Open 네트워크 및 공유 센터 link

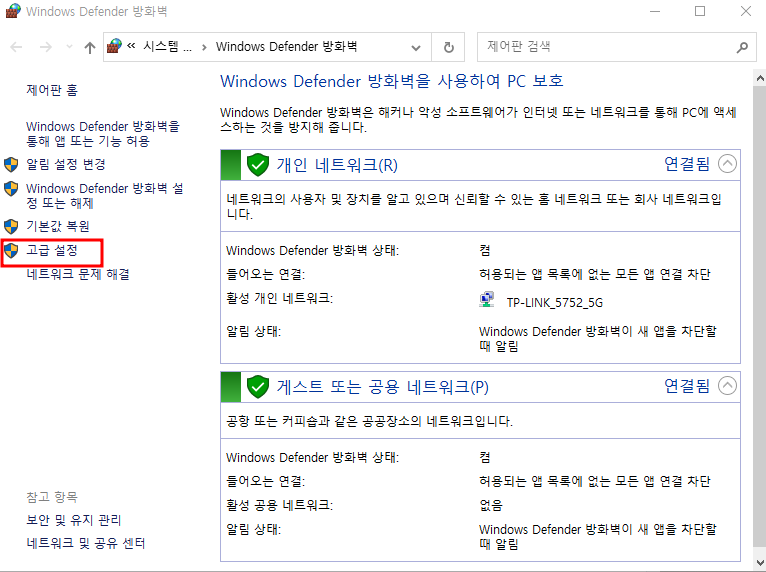point(85,543)
